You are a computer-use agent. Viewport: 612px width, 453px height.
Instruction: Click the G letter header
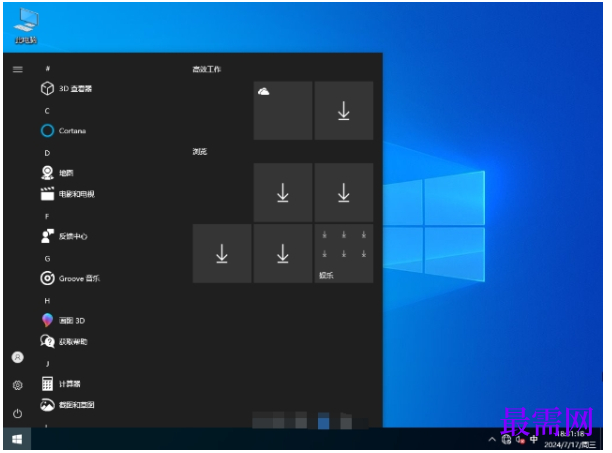(47, 259)
